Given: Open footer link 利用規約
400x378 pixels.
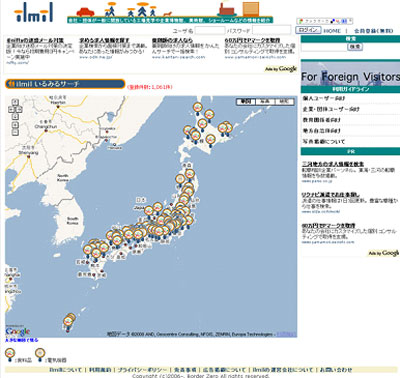Looking at the screenshot, I should [100, 370].
